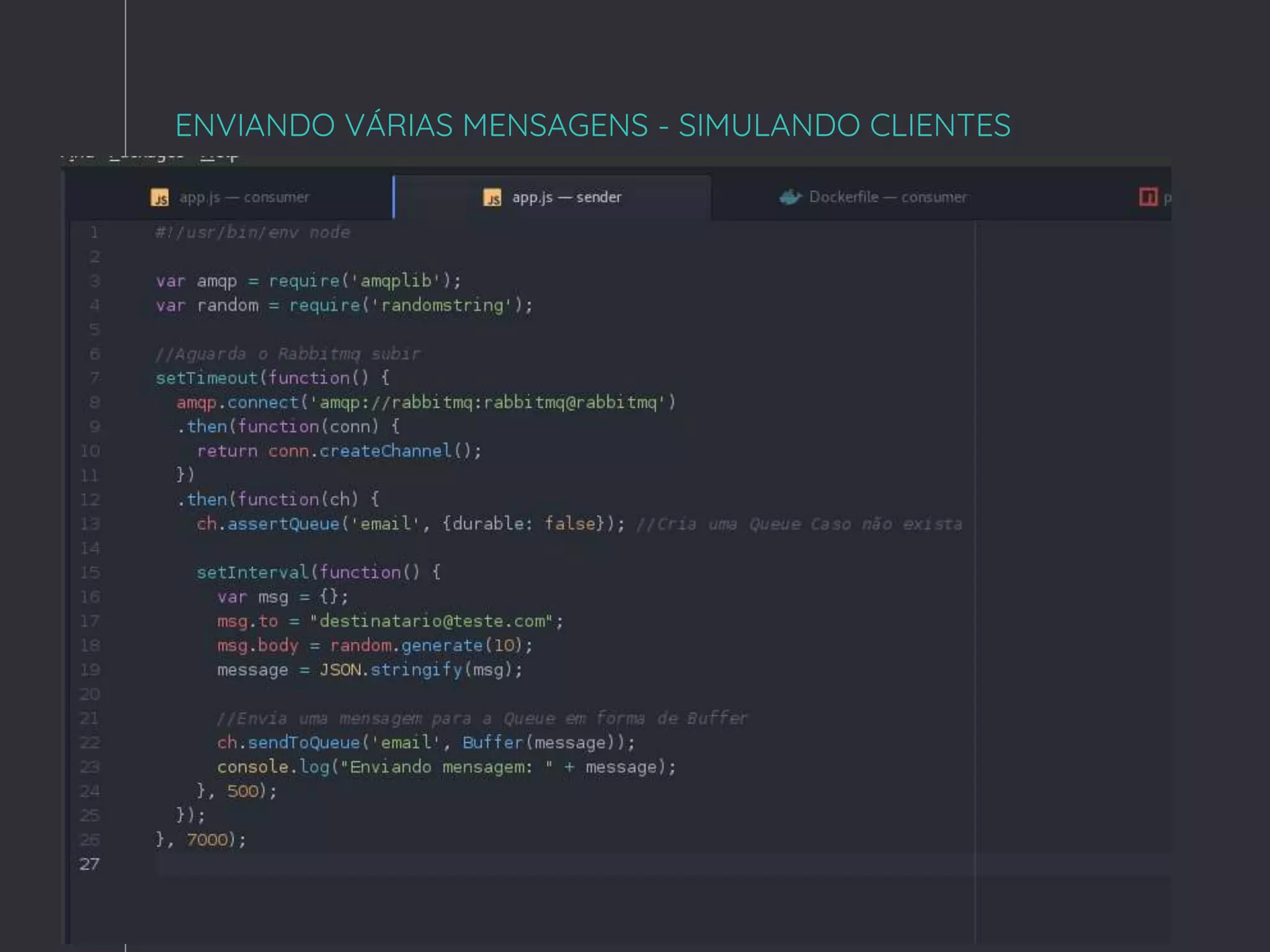Click the 'destinatario@teste.com' string

pyautogui.click(x=432, y=621)
